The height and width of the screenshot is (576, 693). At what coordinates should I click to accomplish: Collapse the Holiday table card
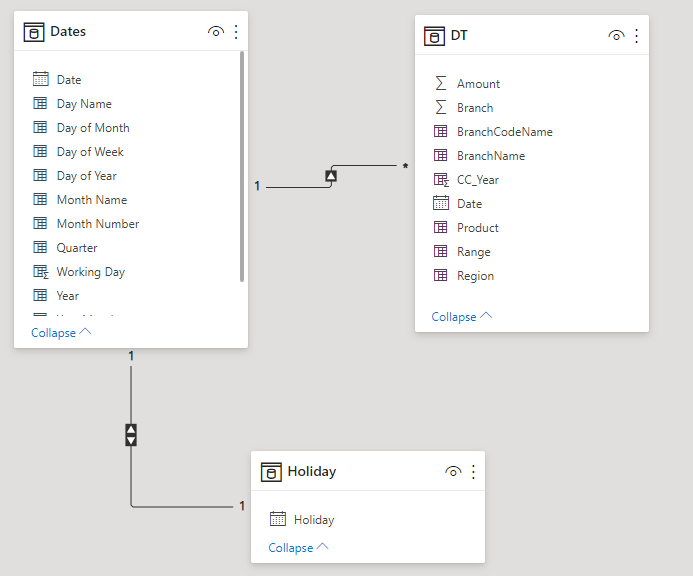point(298,547)
